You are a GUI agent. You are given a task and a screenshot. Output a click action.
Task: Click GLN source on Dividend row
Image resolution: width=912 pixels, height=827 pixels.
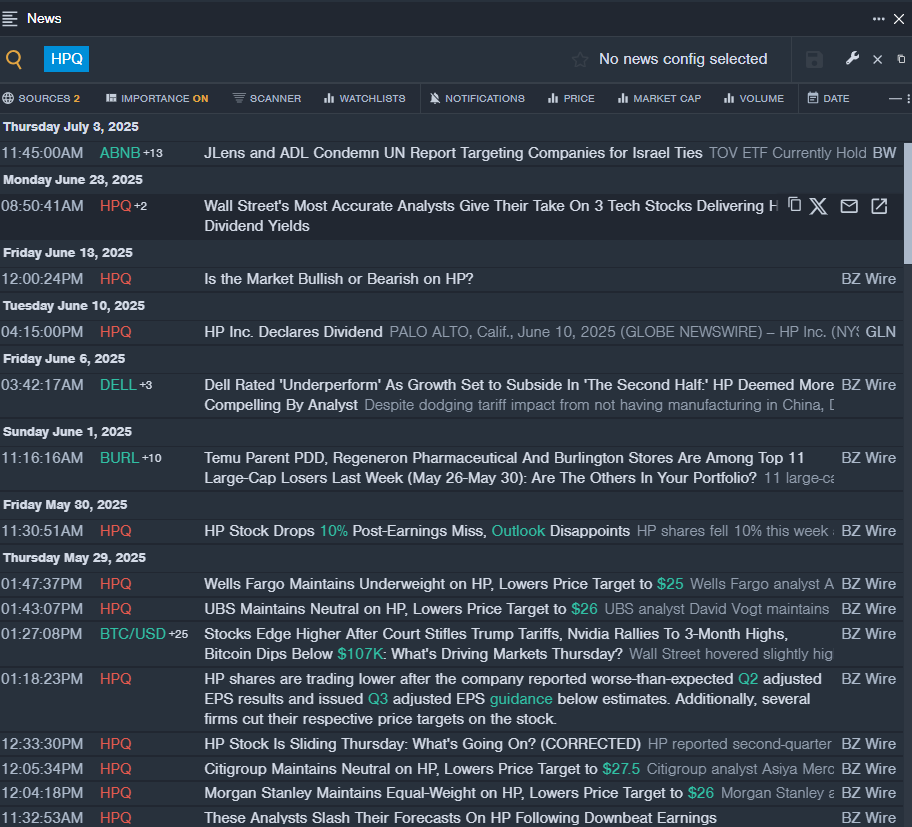(881, 332)
